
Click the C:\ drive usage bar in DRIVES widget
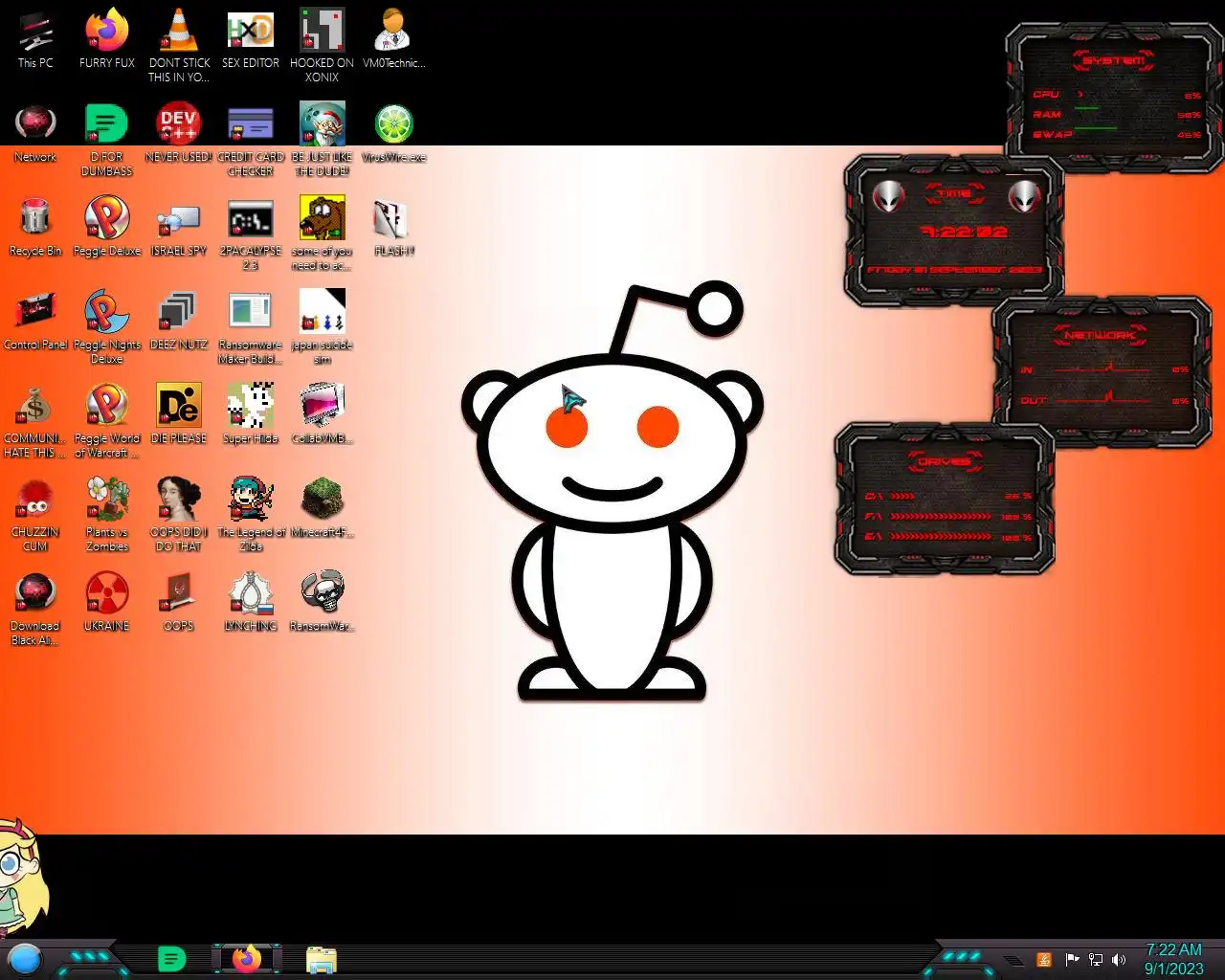point(947,496)
